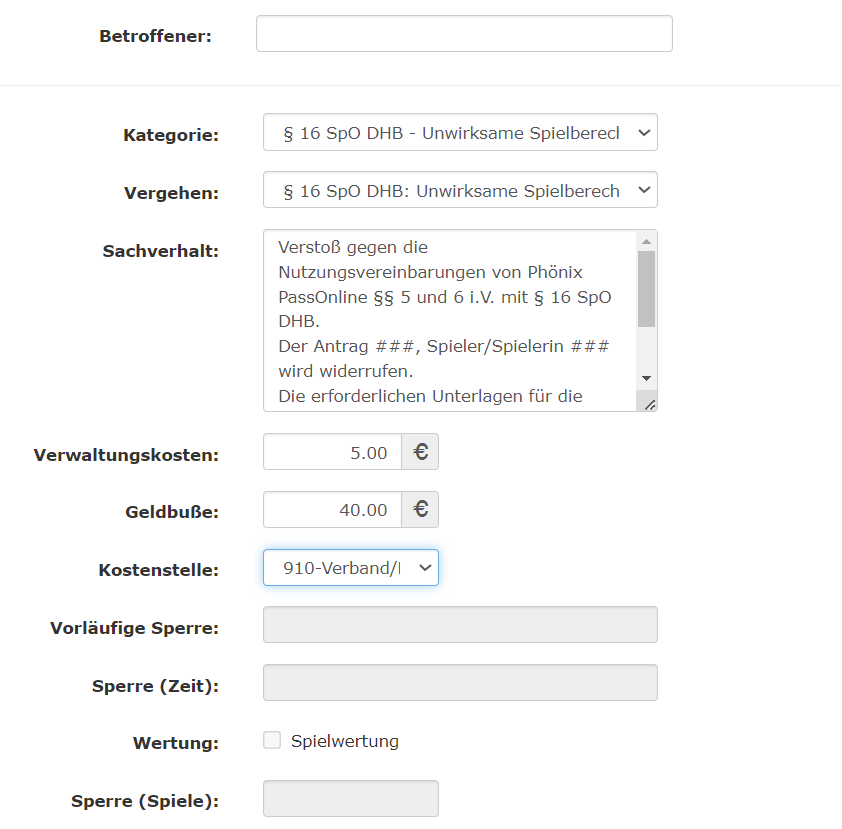Open the Kostenstelle dropdown showing 910-Verband
Image resolution: width=842 pixels, height=829 pixels.
point(350,568)
